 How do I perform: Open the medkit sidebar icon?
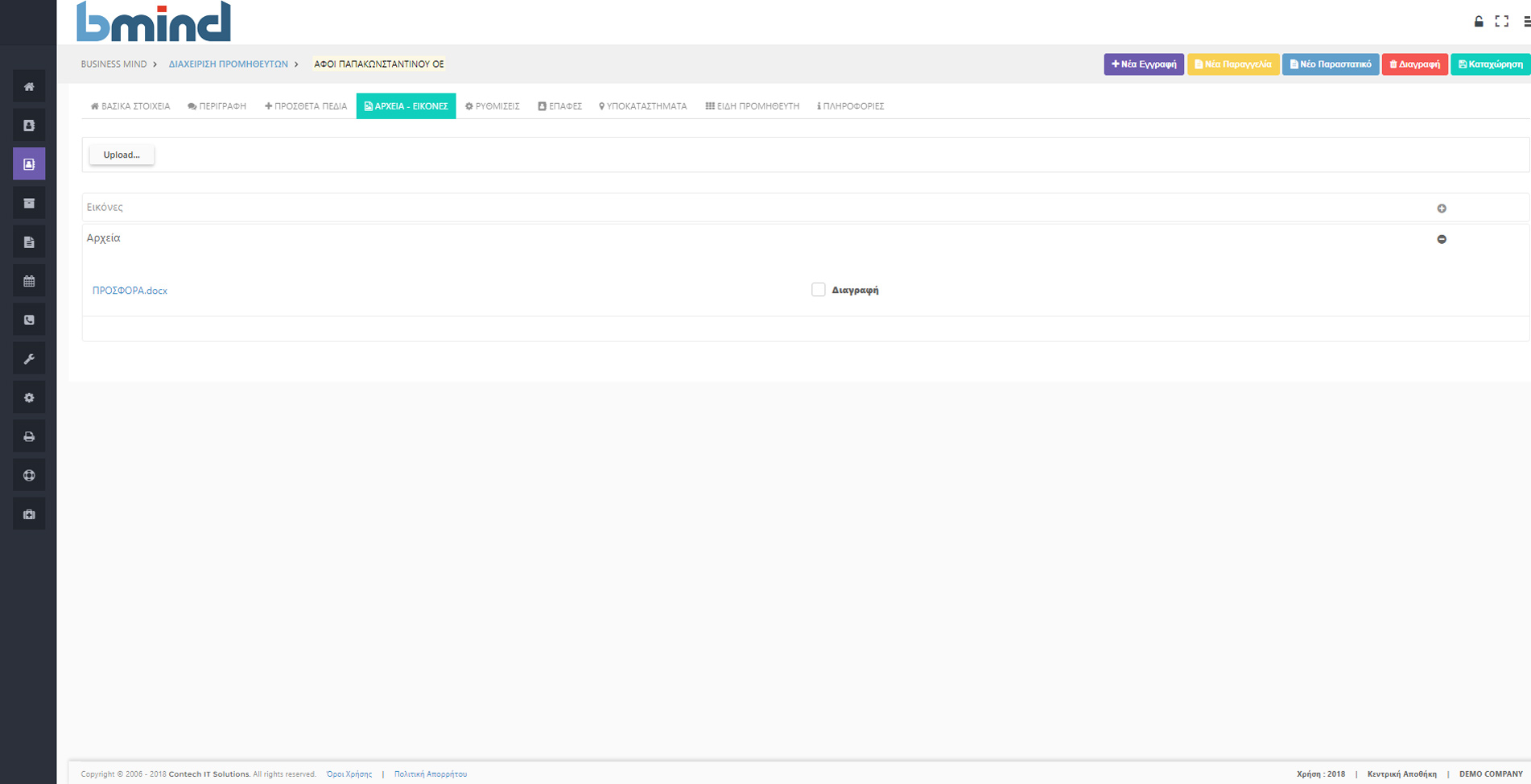29,514
